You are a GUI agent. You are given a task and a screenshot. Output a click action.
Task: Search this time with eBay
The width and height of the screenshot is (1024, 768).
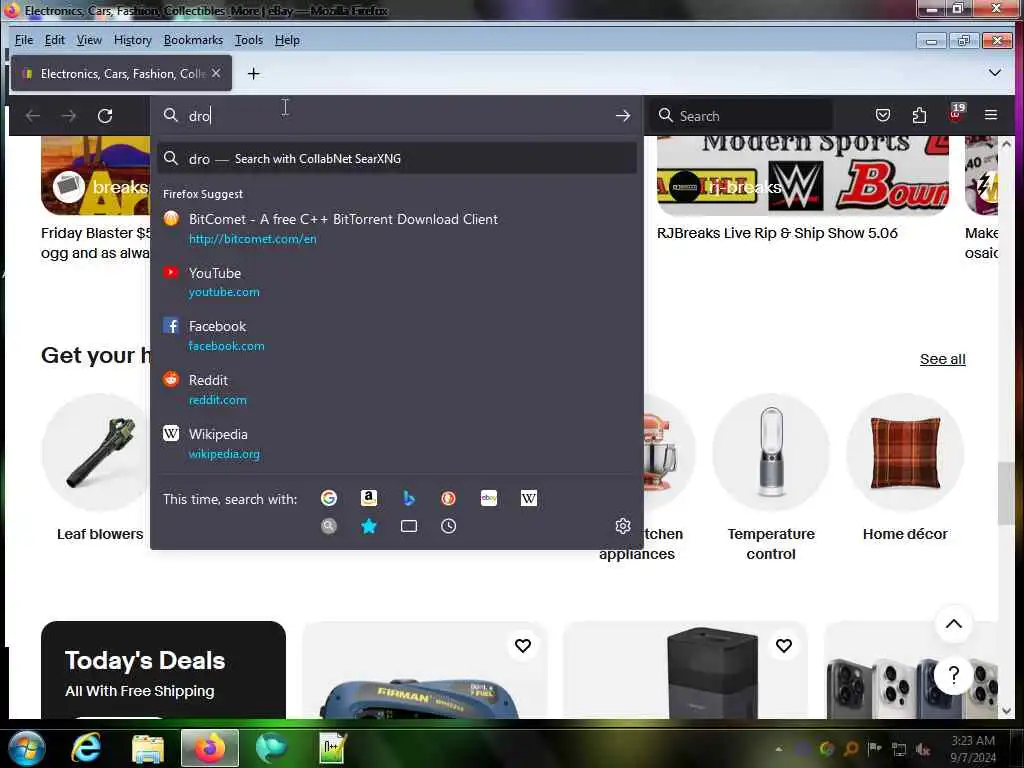[488, 498]
